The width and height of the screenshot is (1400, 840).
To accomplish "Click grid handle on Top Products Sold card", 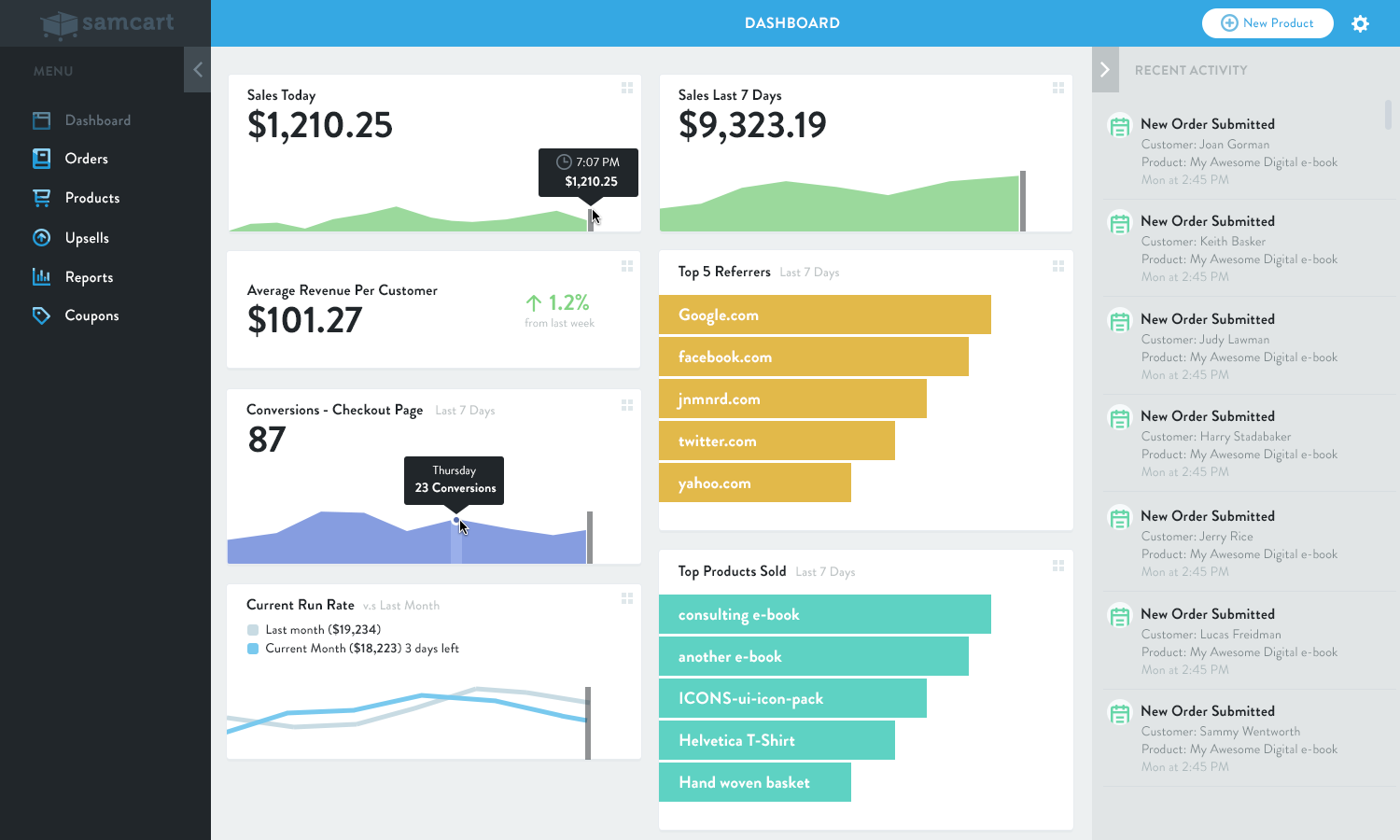I will 1058,566.
